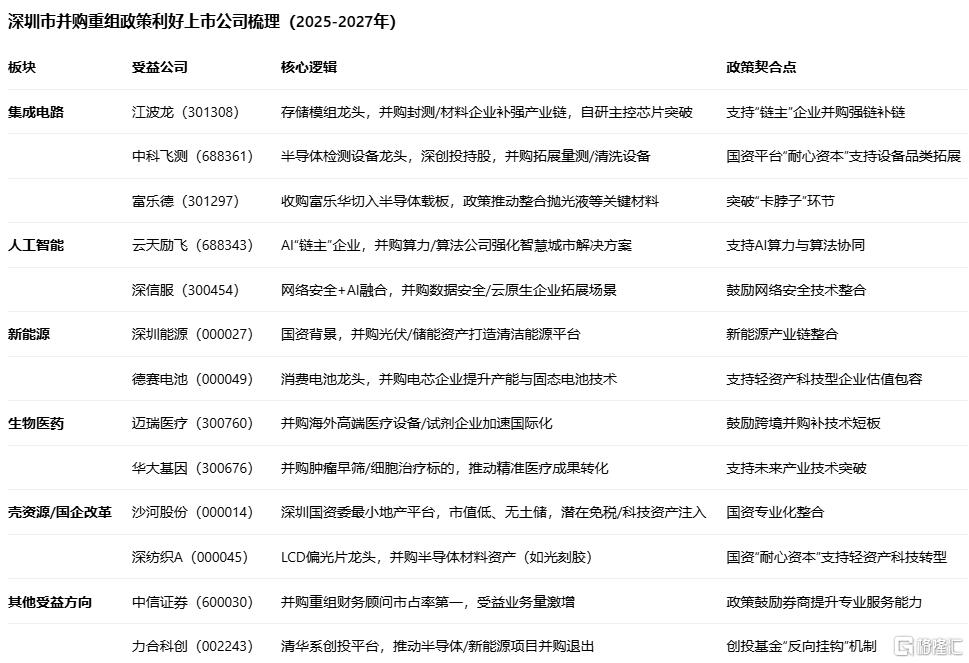Image resolution: width=969 pixels, height=663 pixels.
Task: Click policy text 支持AI算力与算法协同
Action: click(795, 245)
